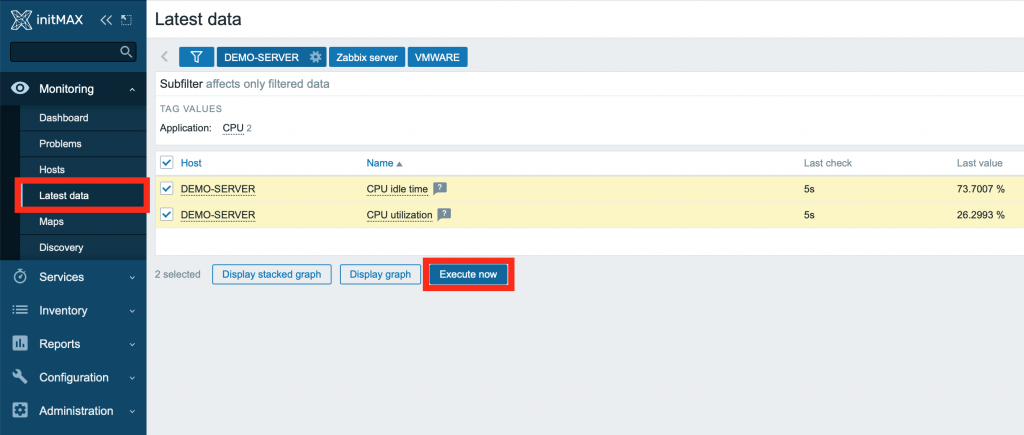
Task: Click the search magnifier icon
Action: (x=126, y=51)
